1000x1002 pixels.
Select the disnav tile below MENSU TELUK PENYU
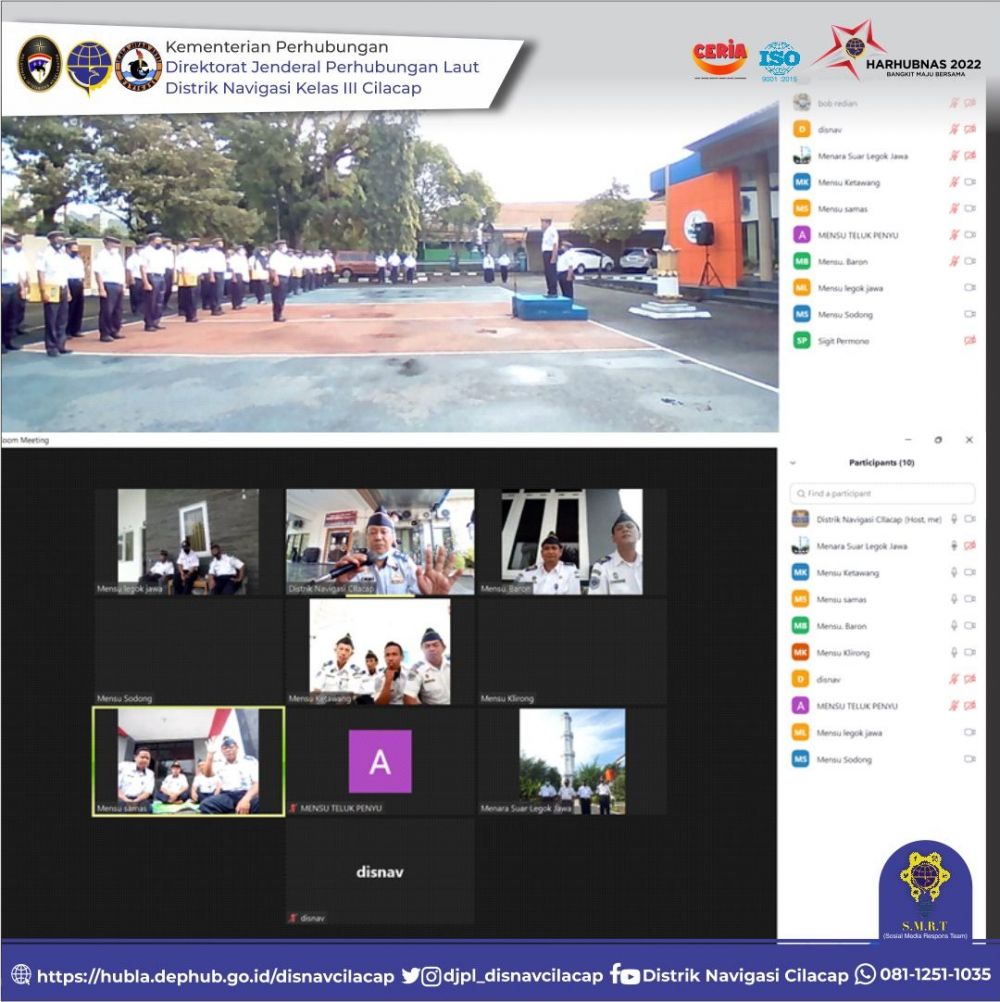click(x=380, y=871)
